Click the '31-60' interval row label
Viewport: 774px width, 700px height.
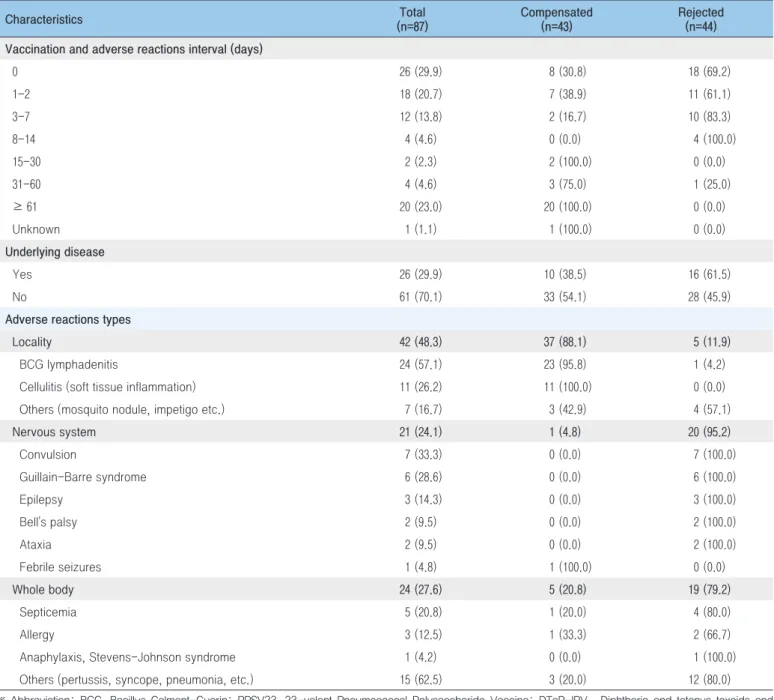[27, 185]
